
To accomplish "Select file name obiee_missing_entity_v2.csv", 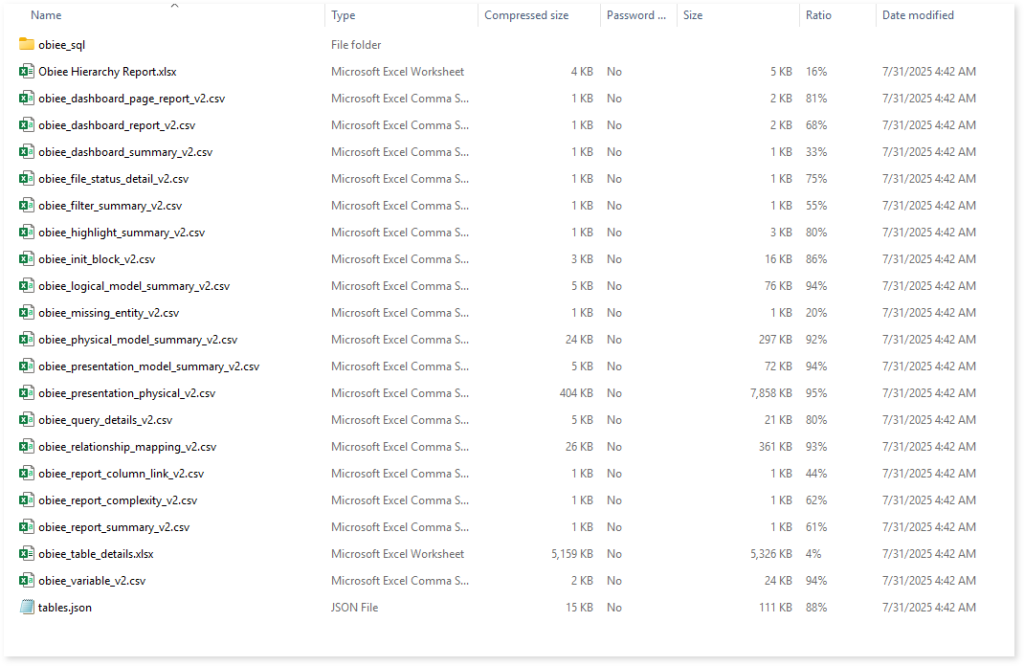I will tap(108, 313).
